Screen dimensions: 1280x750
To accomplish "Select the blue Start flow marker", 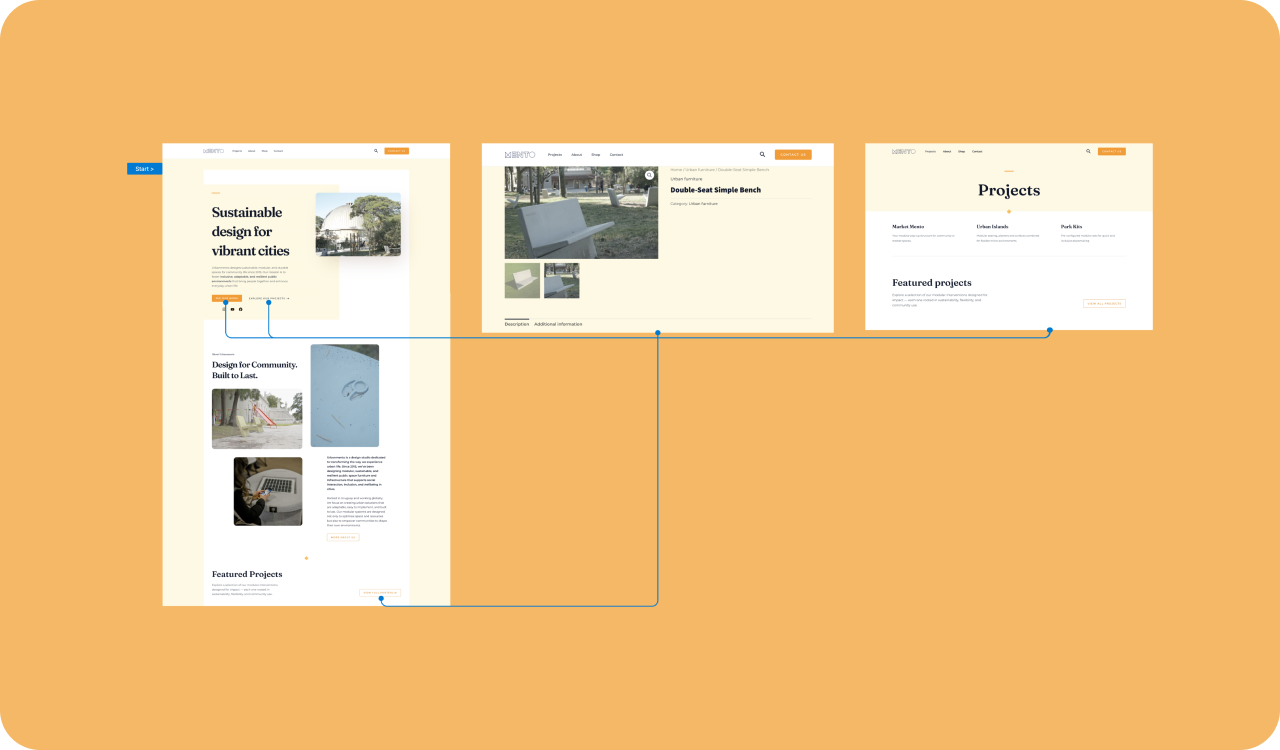I will (144, 169).
